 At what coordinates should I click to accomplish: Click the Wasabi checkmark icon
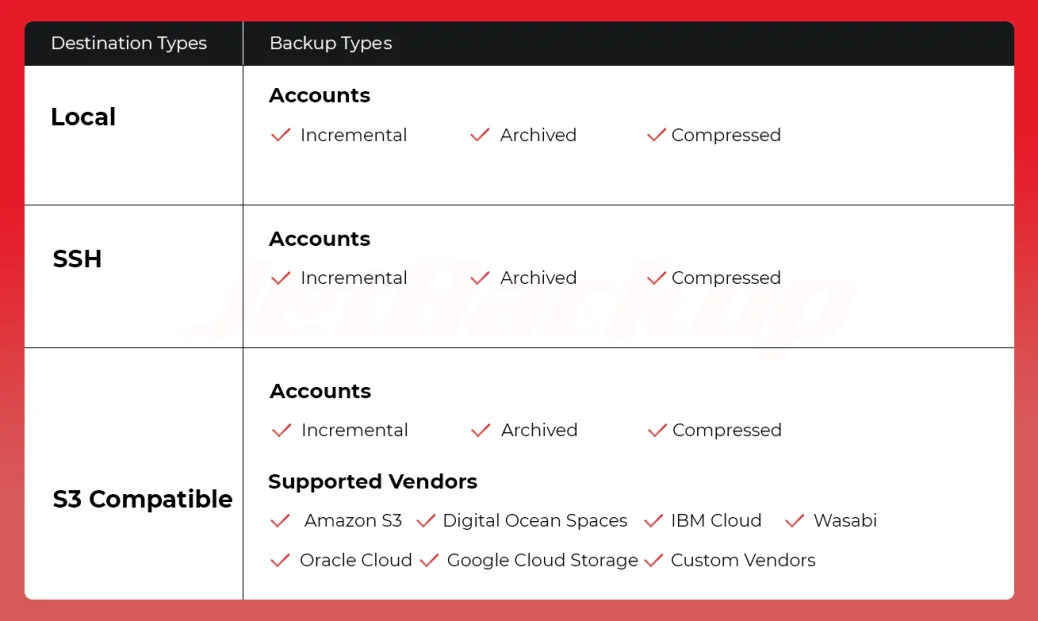pyautogui.click(x=795, y=521)
